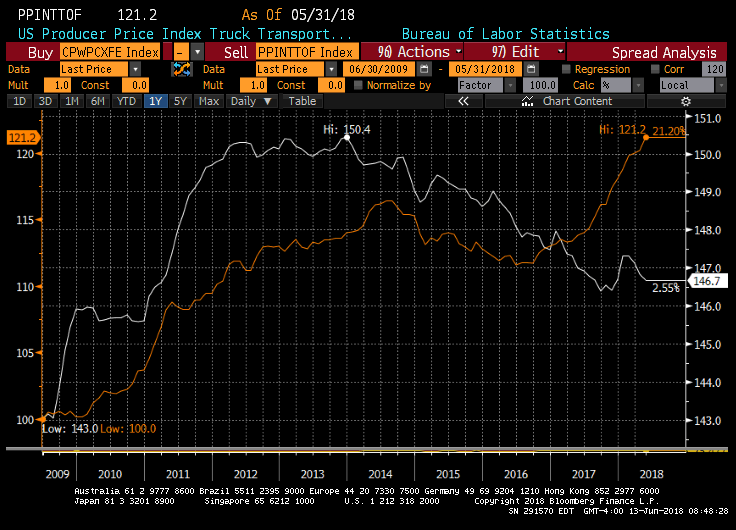Viewport: 736px width, 530px height.
Task: Select the YTD range tab
Action: pos(126,101)
